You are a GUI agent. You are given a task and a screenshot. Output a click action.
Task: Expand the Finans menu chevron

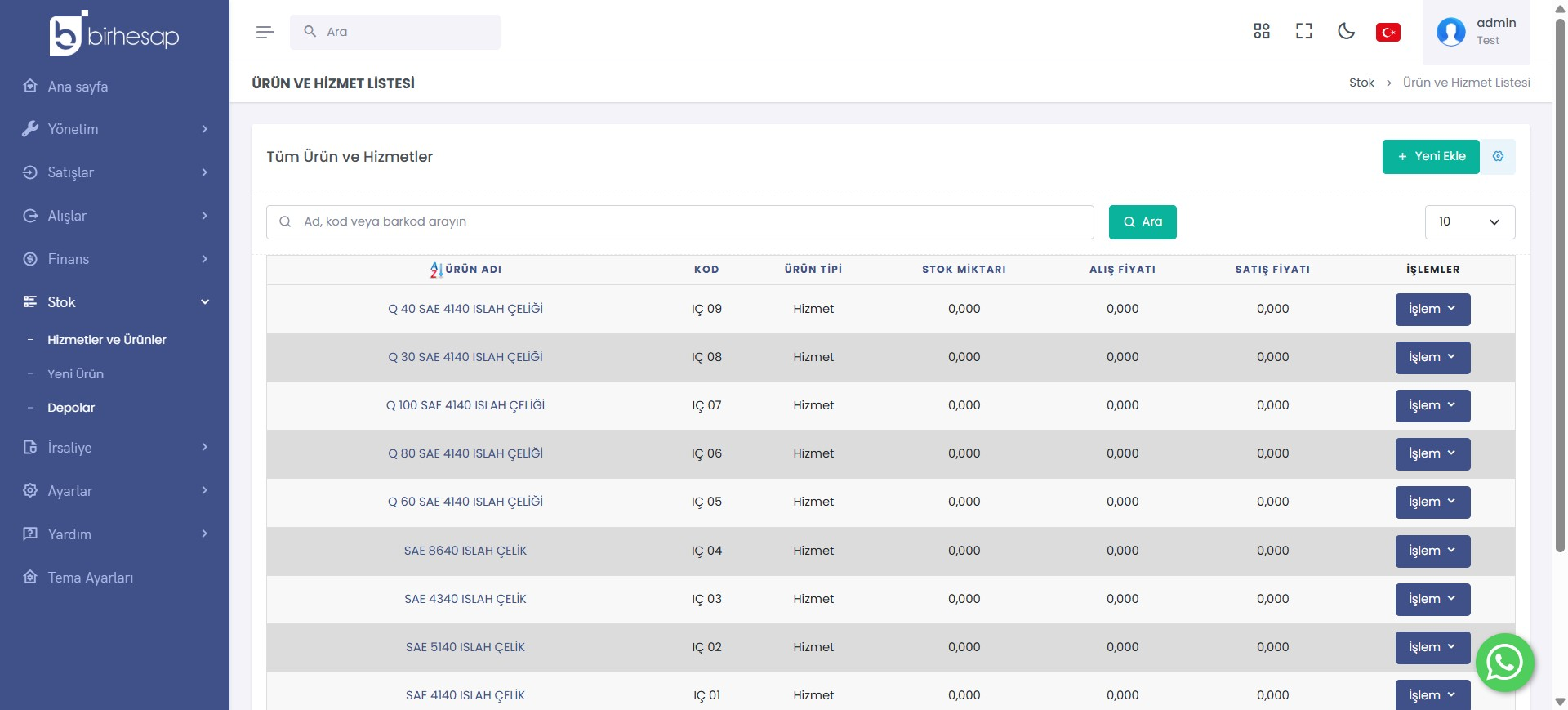point(204,259)
